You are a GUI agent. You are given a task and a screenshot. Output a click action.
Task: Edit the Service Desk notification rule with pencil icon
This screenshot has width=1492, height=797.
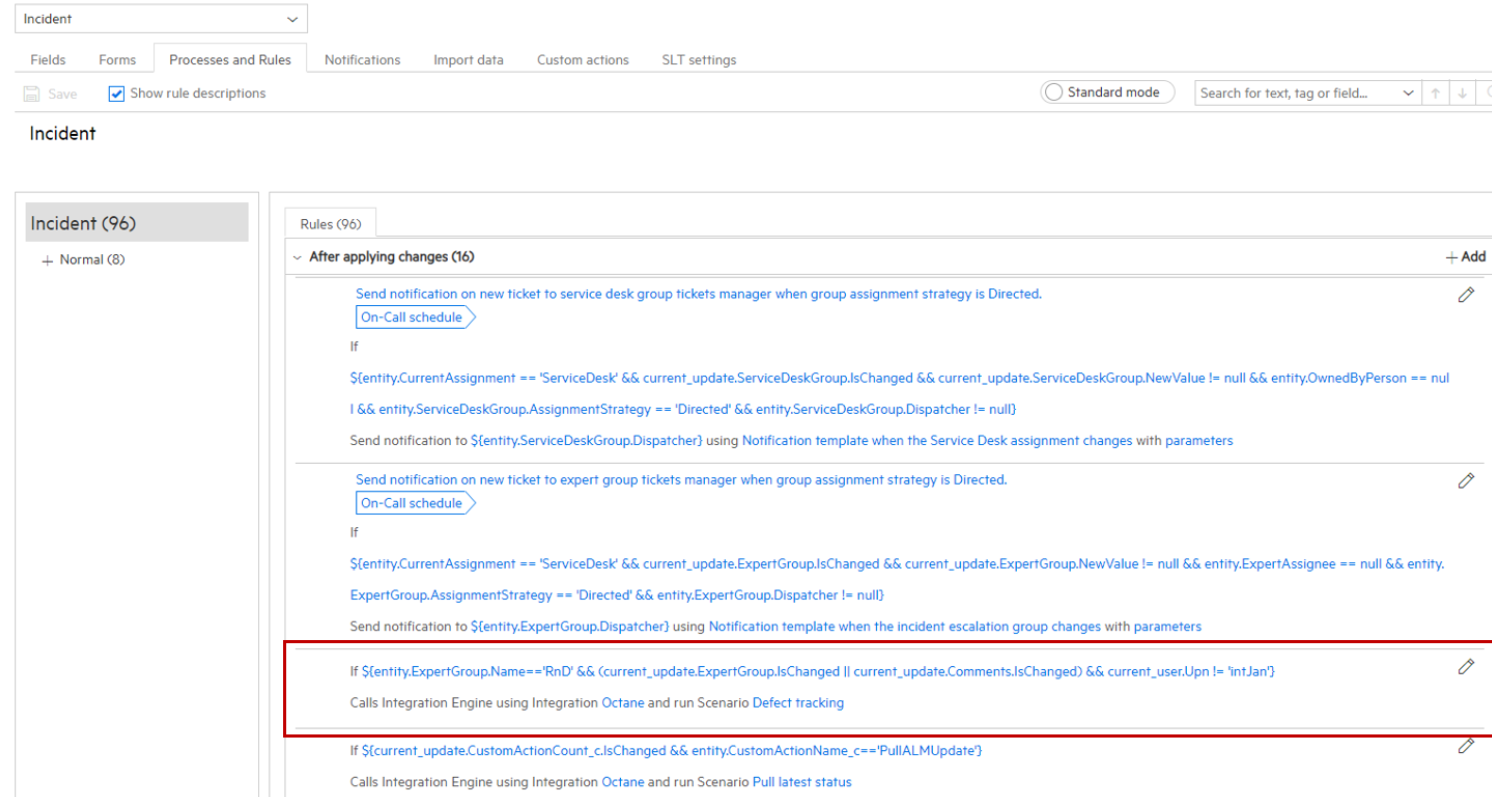tap(1466, 295)
